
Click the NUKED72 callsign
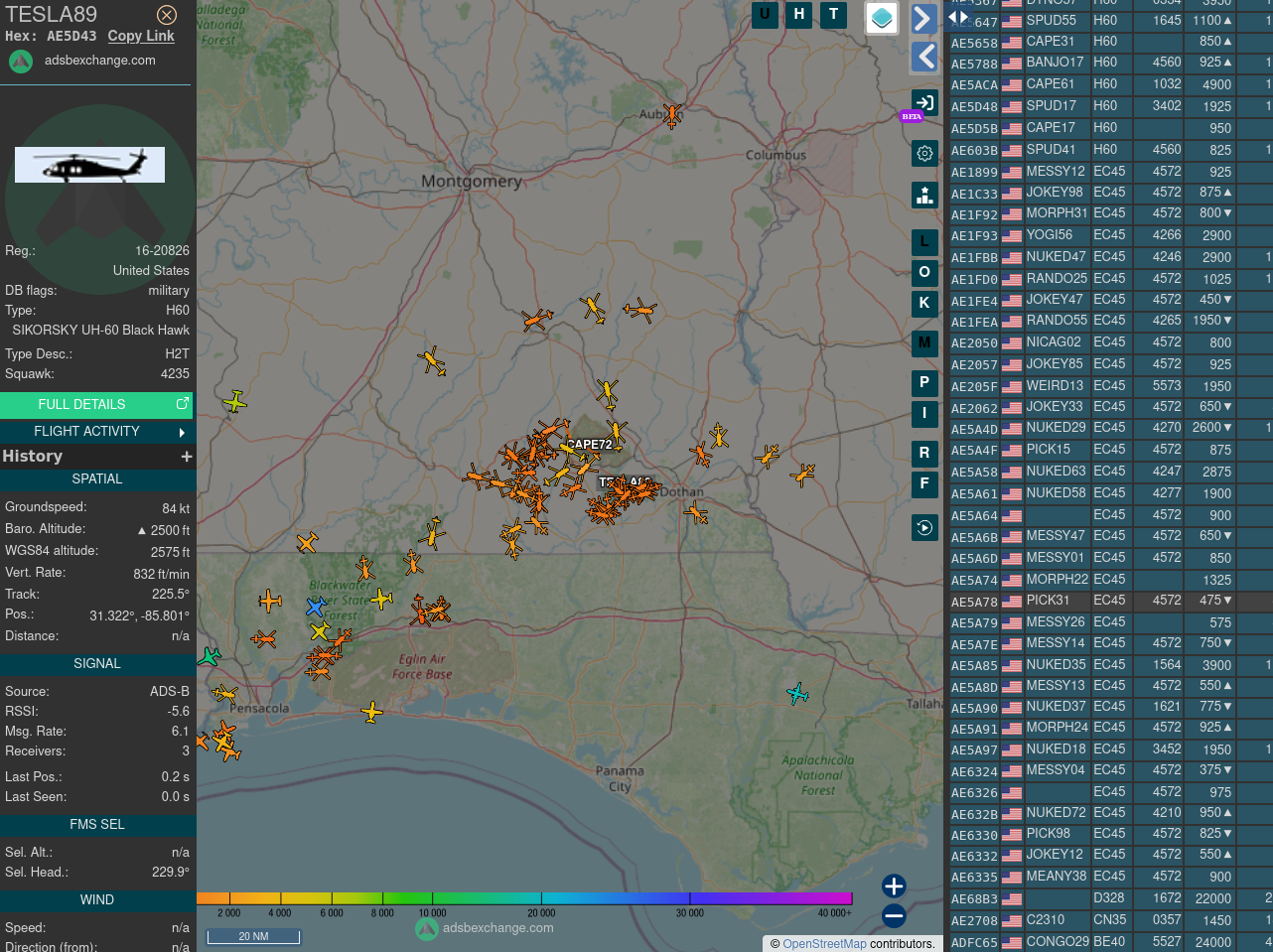(1056, 813)
